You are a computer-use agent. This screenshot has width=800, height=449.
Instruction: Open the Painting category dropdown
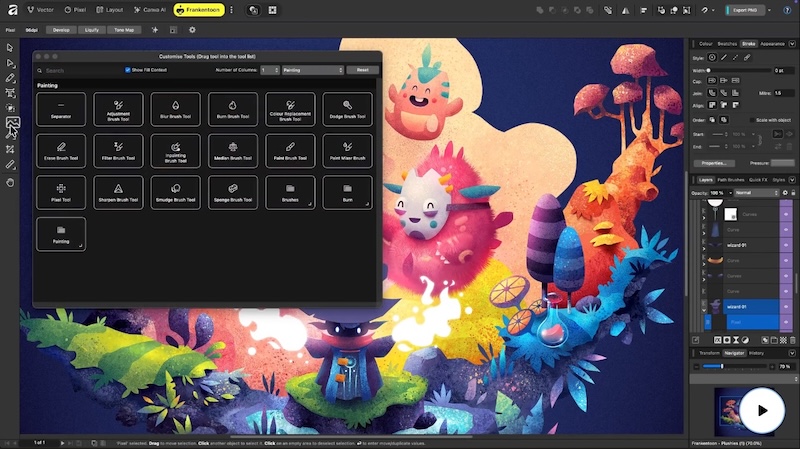(312, 71)
